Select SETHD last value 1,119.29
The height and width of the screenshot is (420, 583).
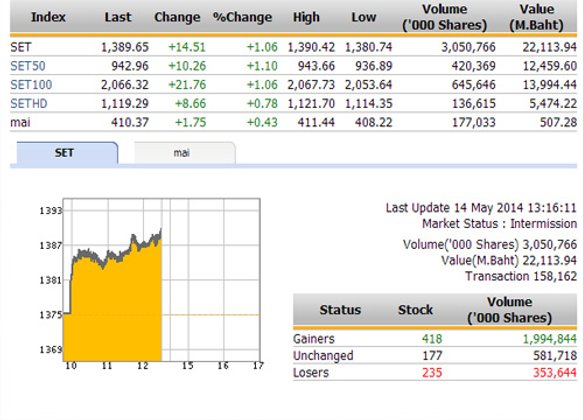(125, 103)
